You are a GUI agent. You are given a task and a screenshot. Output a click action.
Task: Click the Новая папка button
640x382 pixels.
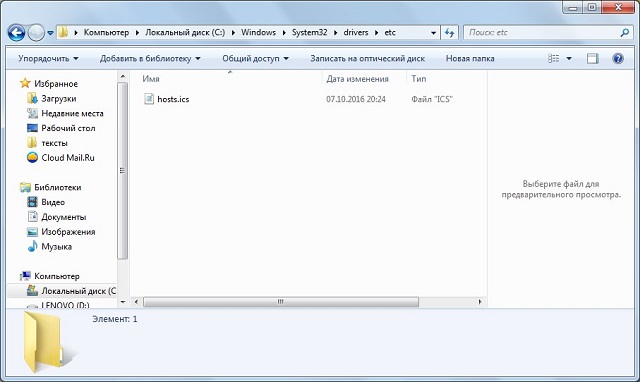(x=470, y=58)
